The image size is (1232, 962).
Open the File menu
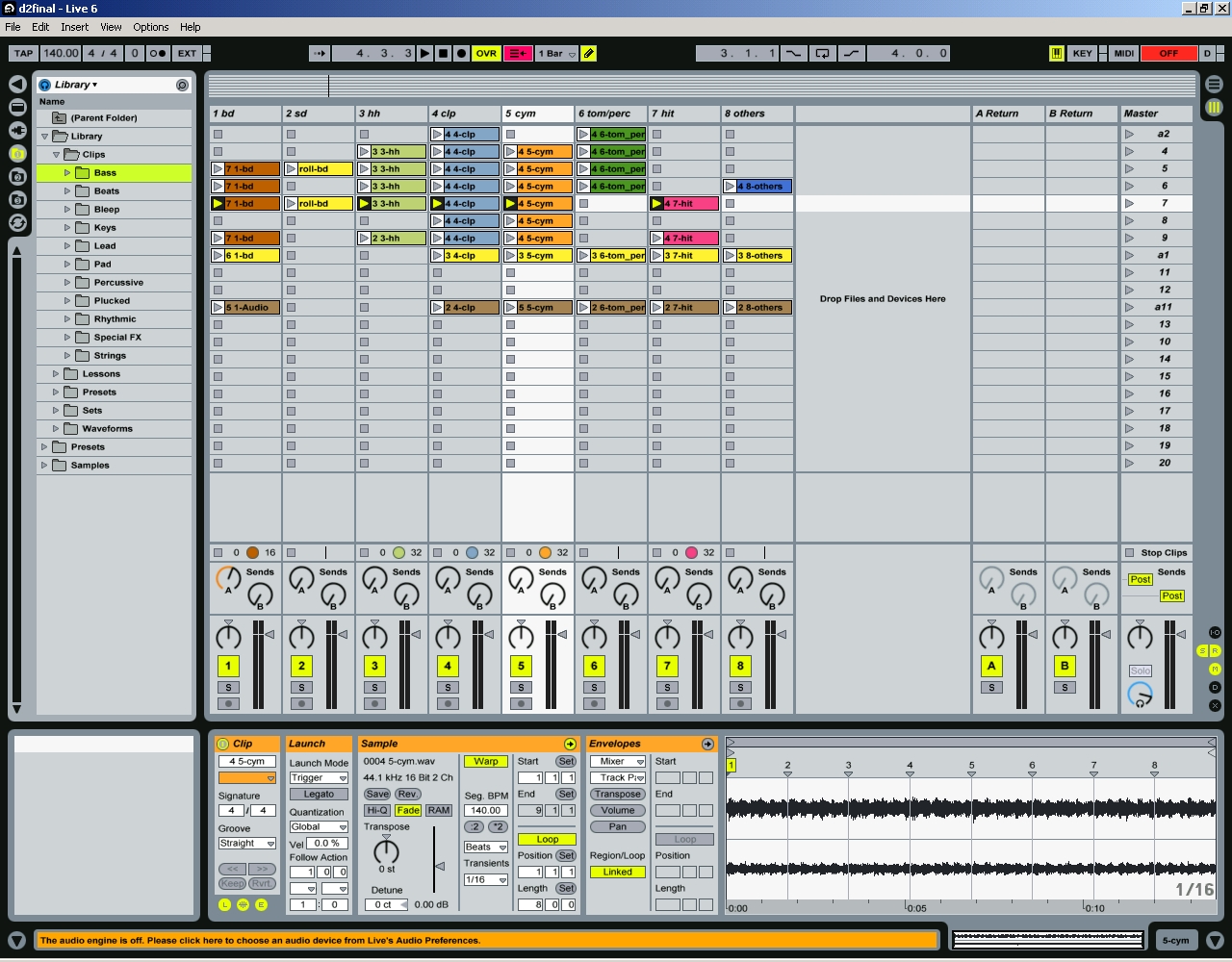pyautogui.click(x=13, y=27)
